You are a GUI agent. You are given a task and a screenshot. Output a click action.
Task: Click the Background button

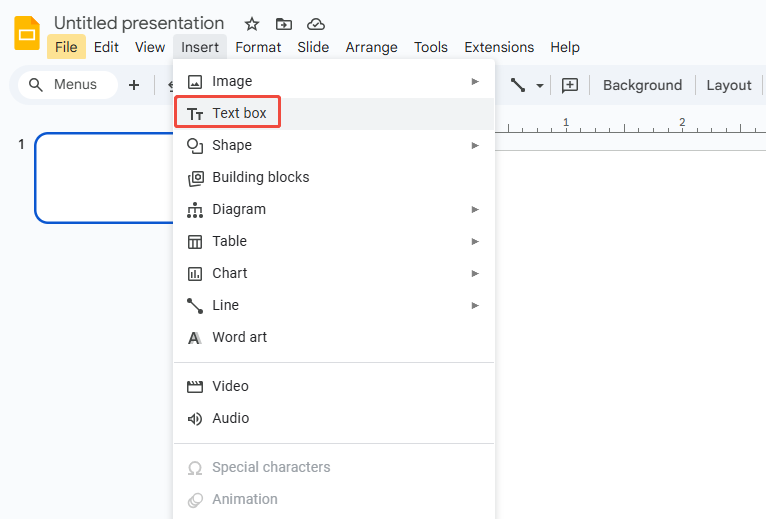tap(642, 85)
